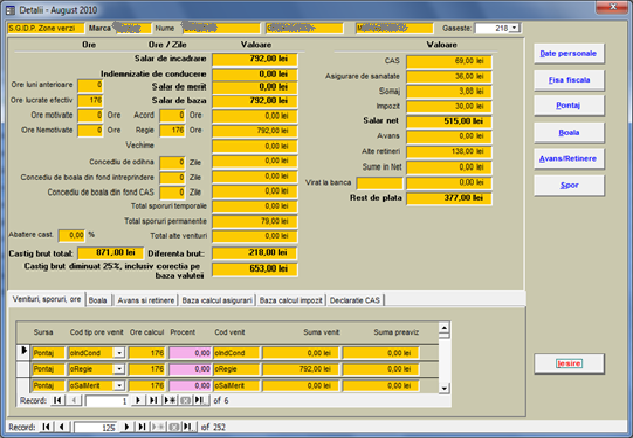Open the Gaseste dropdown list
Screen dimensions: 633x438
pos(514,28)
